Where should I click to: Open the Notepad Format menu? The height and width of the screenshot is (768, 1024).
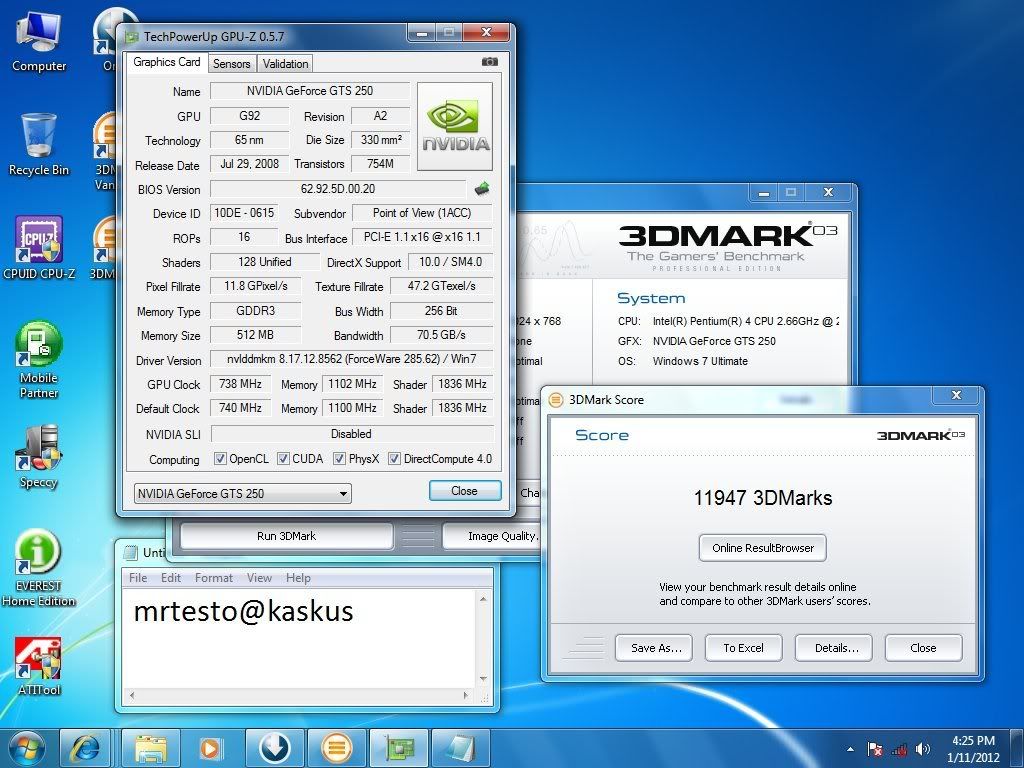point(214,578)
